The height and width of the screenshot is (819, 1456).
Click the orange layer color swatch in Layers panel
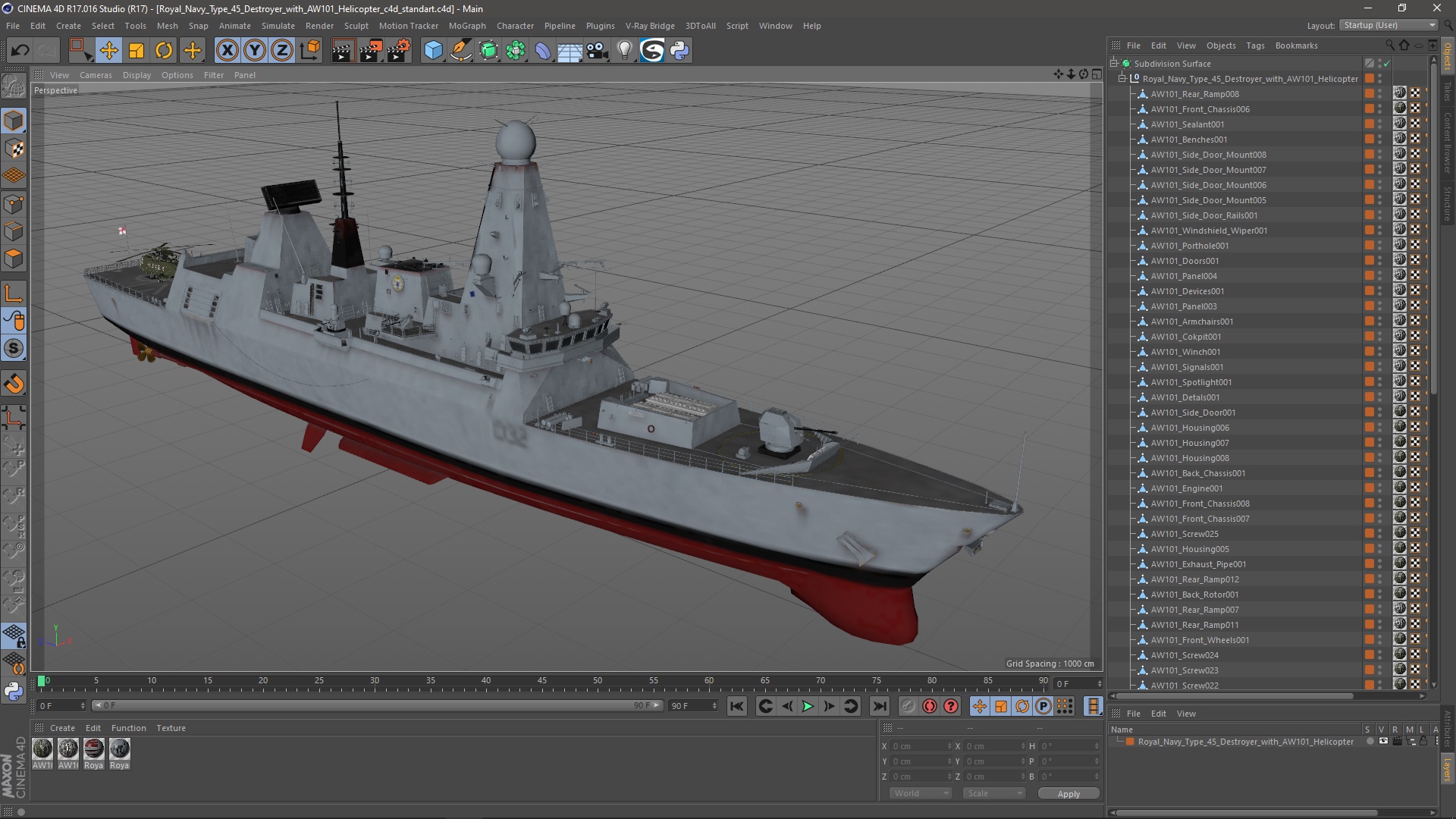[x=1130, y=742]
